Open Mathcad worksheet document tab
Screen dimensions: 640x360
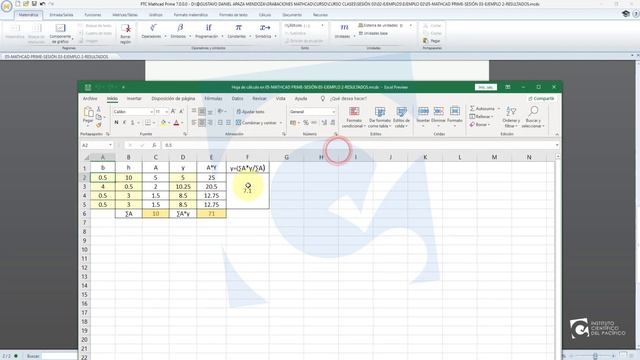point(57,57)
